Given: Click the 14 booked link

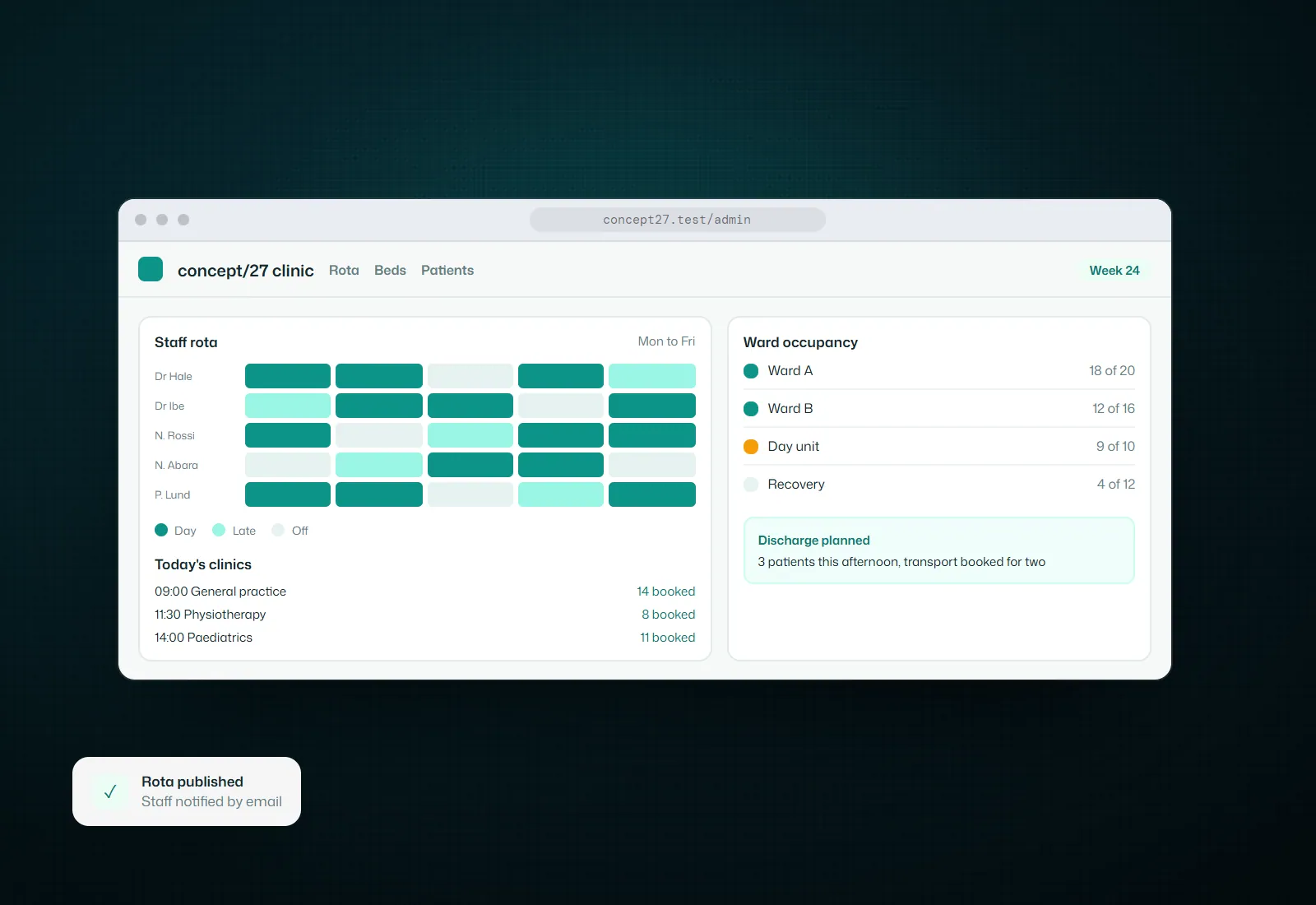Looking at the screenshot, I should (x=666, y=592).
